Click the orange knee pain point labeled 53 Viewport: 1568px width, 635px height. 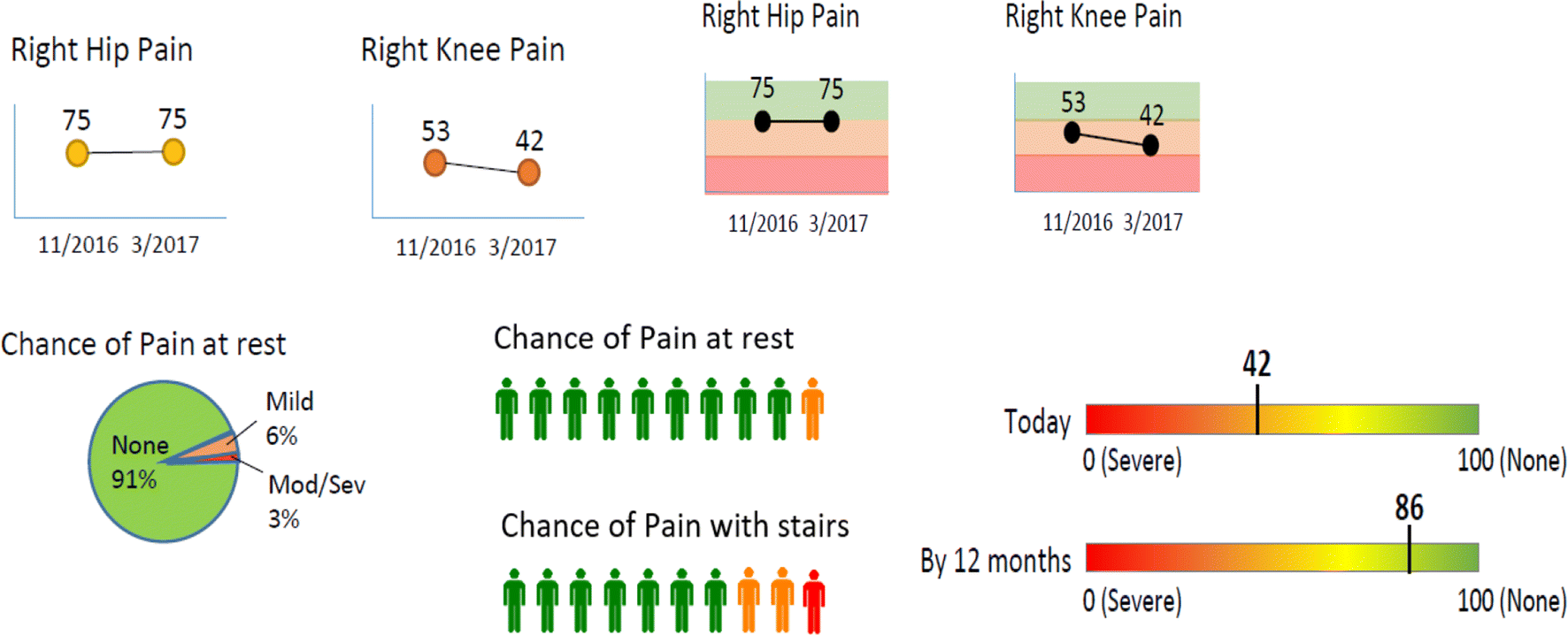[434, 163]
